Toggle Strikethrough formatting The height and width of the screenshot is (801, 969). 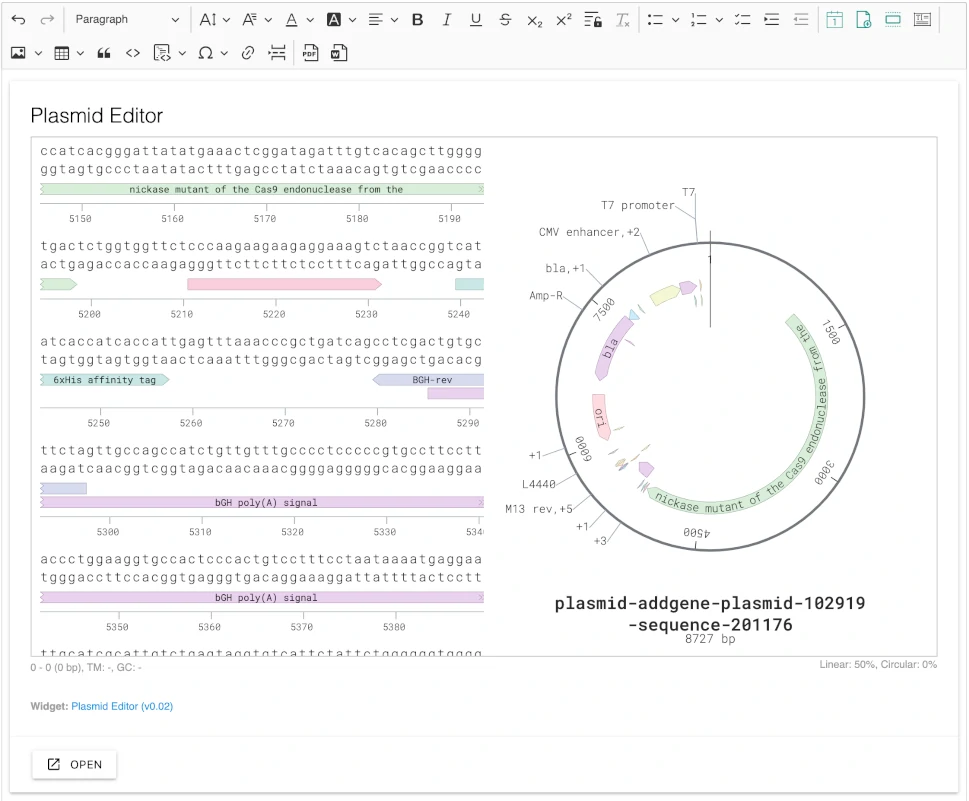pos(505,20)
